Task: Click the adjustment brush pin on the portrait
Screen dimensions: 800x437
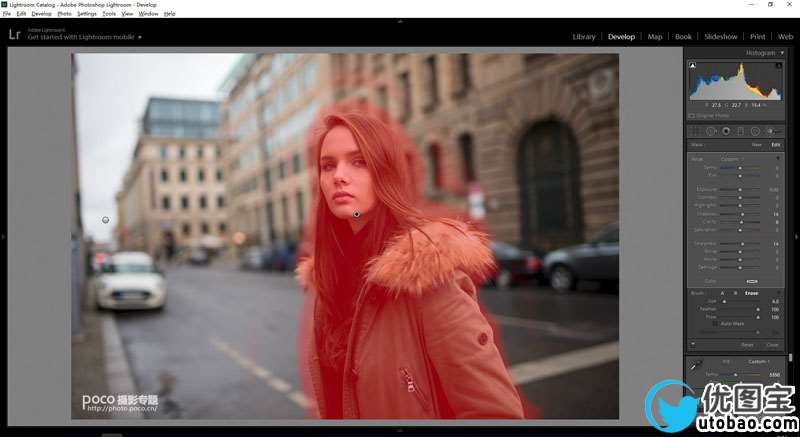Action: tap(357, 214)
